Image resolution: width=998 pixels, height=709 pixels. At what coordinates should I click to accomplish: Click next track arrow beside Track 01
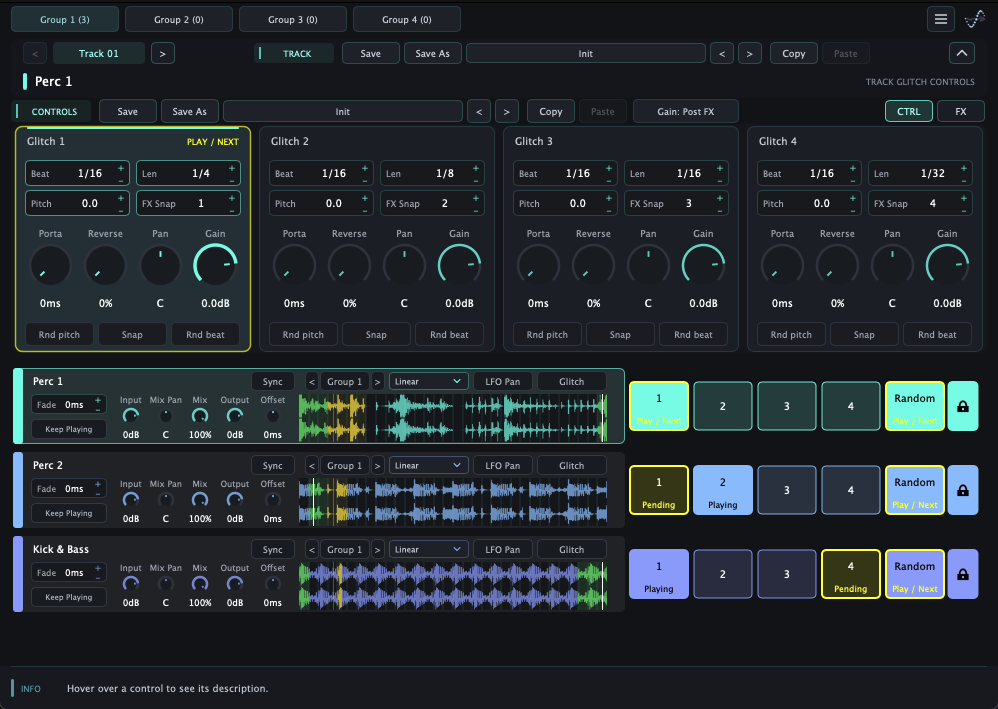162,53
